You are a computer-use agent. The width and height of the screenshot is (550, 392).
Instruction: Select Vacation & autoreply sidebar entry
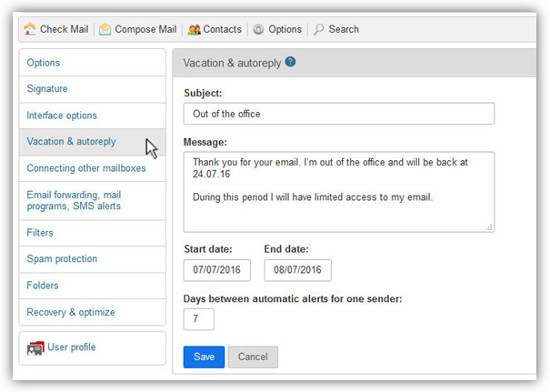point(92,142)
